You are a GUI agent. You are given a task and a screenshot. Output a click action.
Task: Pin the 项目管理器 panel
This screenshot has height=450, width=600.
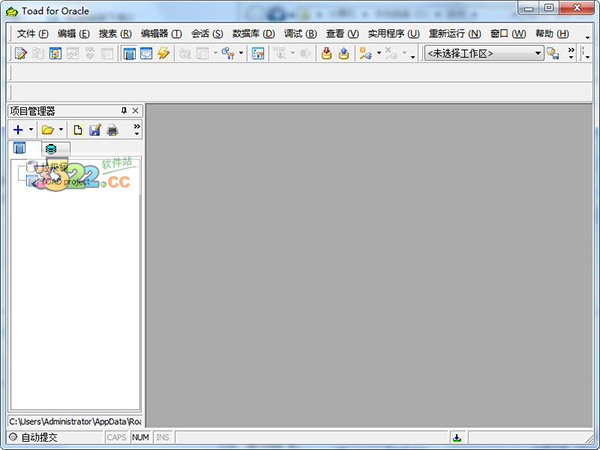pos(124,110)
